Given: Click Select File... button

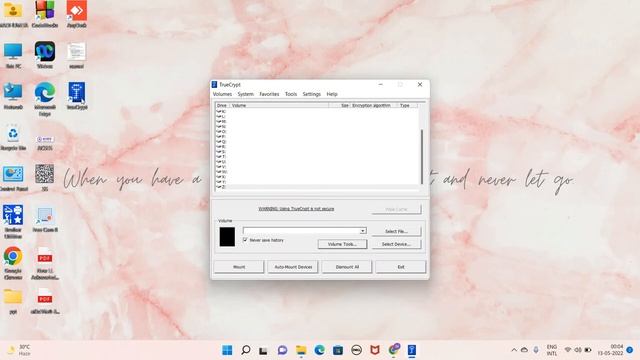Looking at the screenshot, I should tap(396, 231).
